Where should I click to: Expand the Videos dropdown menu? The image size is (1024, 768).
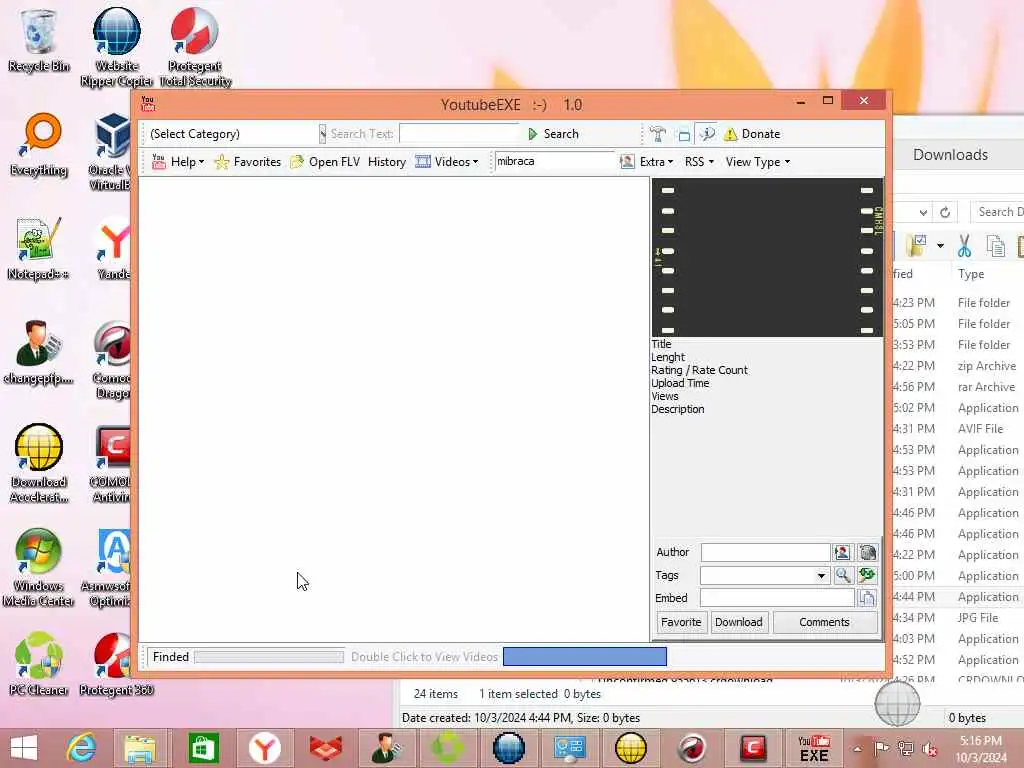[x=447, y=162]
